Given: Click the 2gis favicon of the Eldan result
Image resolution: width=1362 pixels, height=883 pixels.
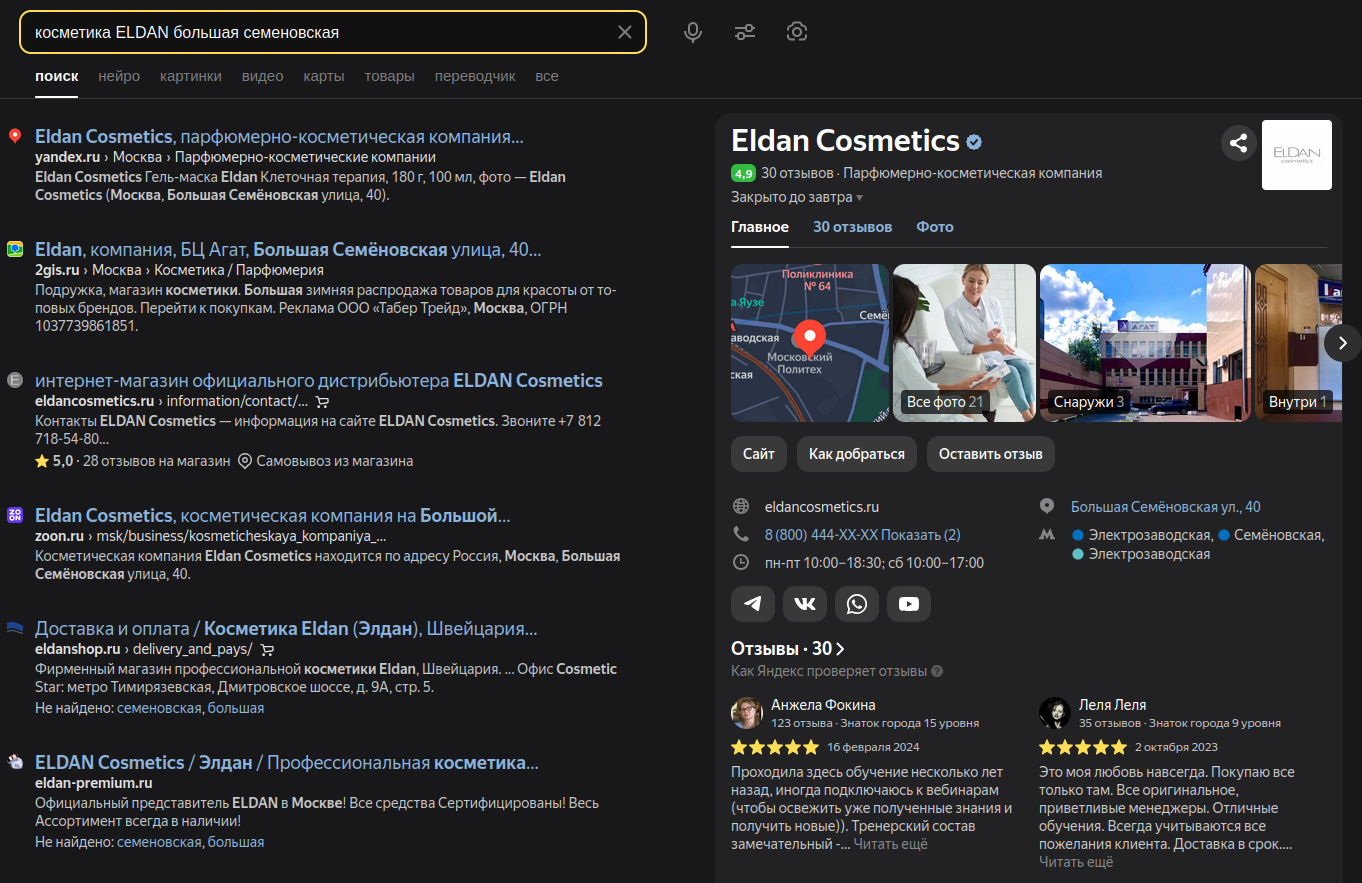Looking at the screenshot, I should point(15,250).
